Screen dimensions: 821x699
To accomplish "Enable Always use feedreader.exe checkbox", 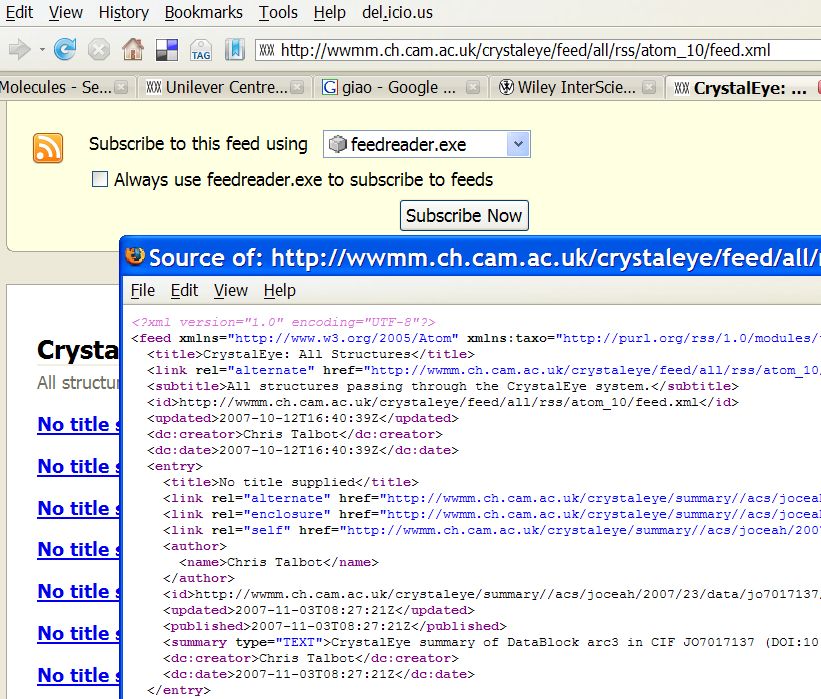I will click(x=100, y=180).
